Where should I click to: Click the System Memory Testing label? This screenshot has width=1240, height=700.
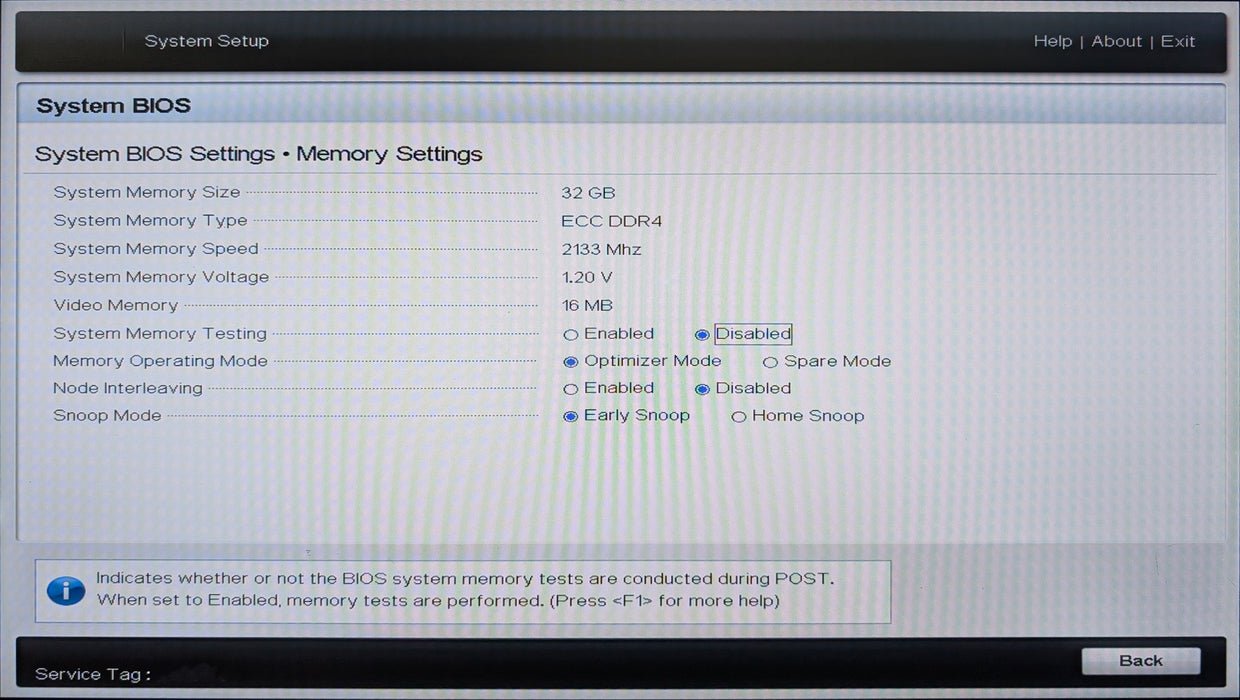pos(160,333)
